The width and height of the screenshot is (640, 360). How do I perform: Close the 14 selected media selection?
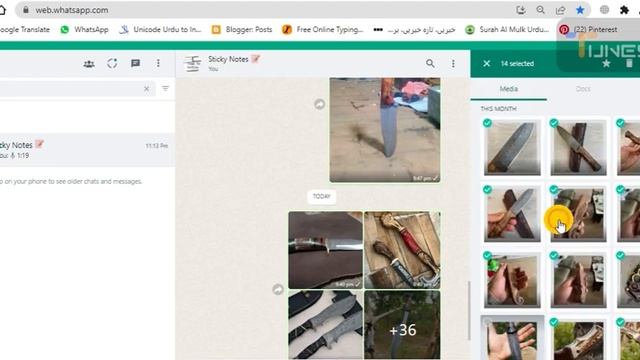click(487, 63)
